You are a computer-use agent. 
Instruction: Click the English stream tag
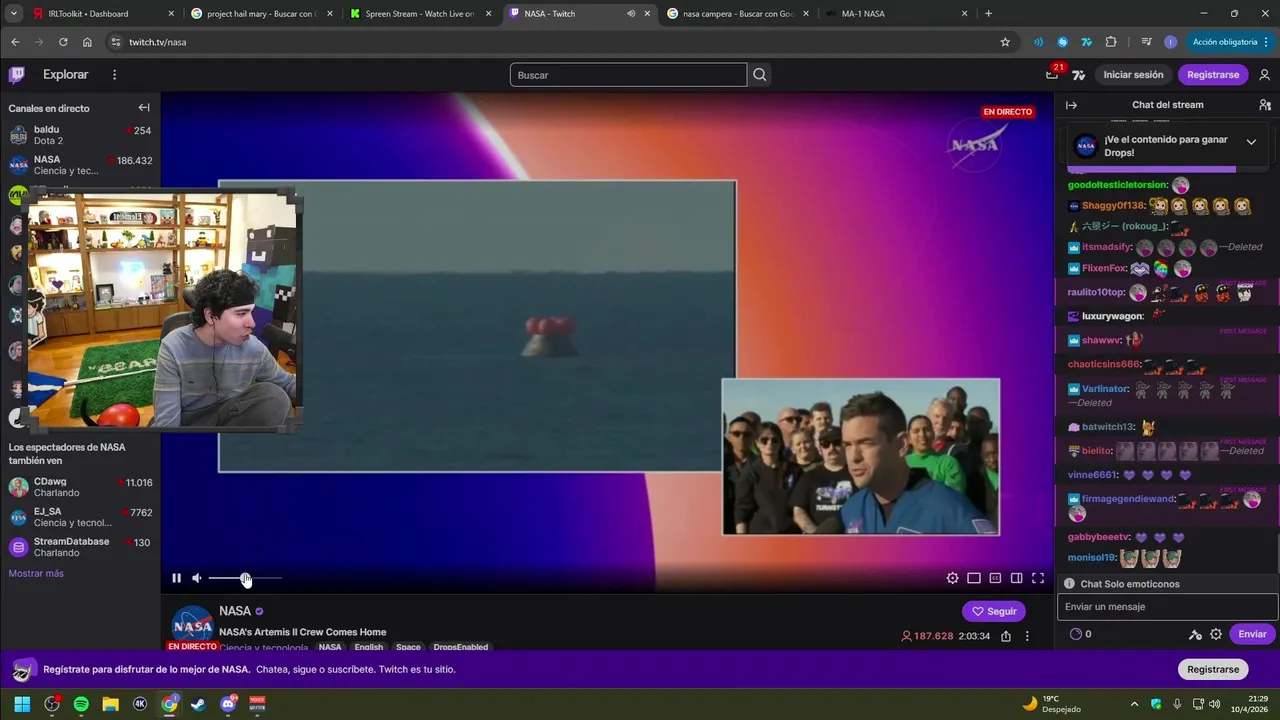click(368, 647)
